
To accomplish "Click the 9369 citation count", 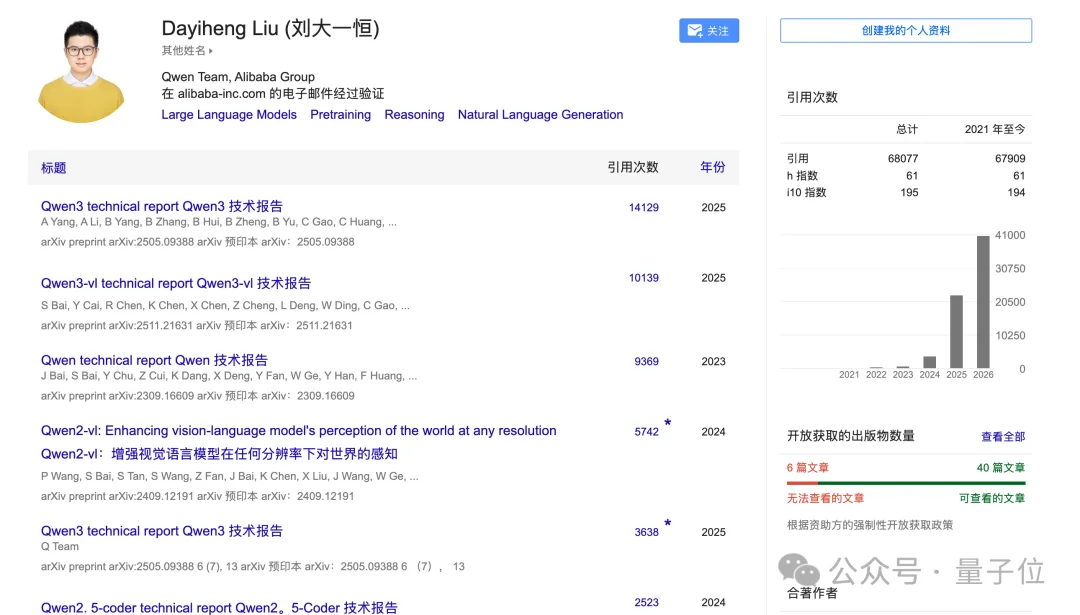I will [646, 361].
